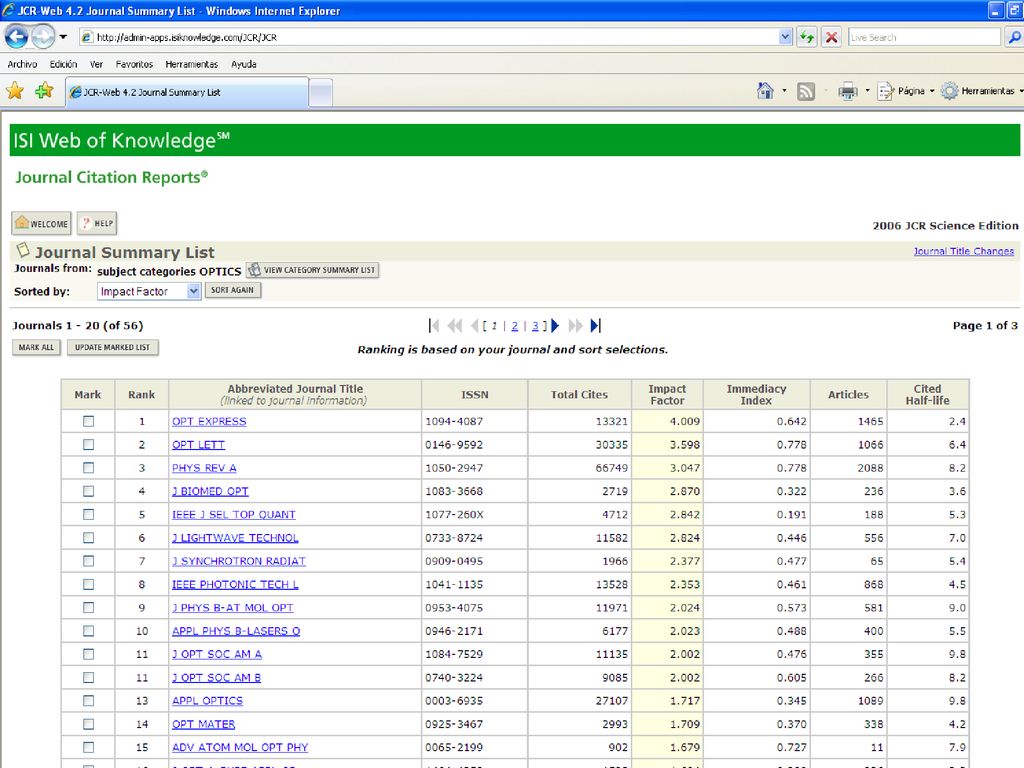Check the APPL OPTICS row checkbox
Screen dimensions: 1024x768
click(88, 701)
